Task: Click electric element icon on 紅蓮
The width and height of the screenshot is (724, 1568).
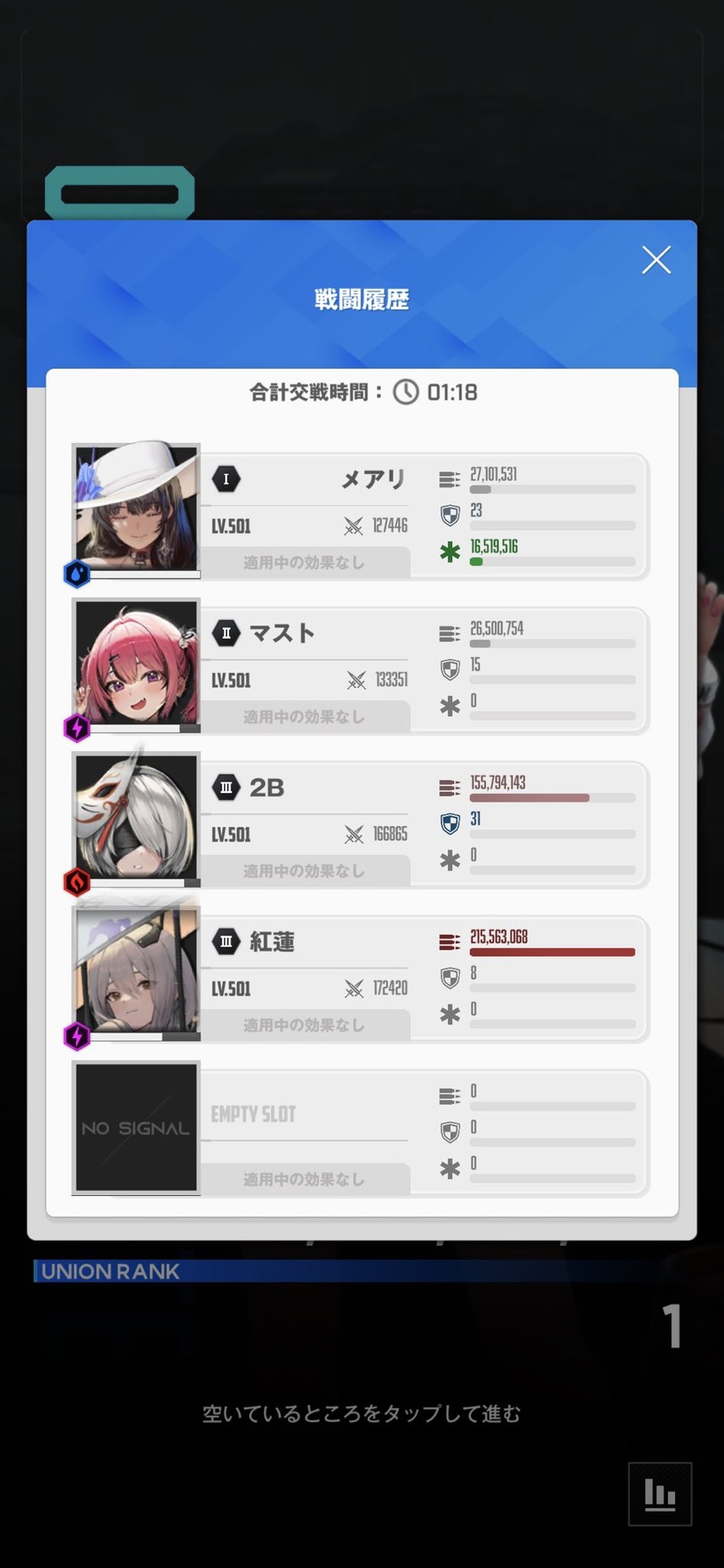Action: coord(77,1036)
